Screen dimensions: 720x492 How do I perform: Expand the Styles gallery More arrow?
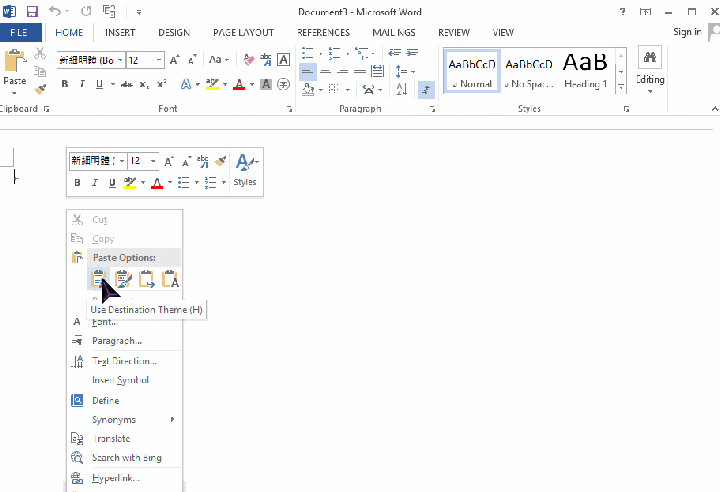pyautogui.click(x=621, y=86)
